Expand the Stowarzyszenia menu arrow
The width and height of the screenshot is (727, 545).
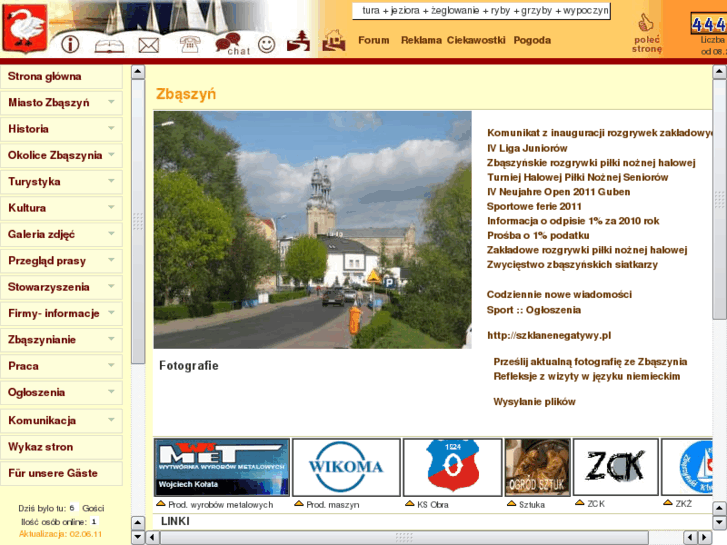(111, 286)
